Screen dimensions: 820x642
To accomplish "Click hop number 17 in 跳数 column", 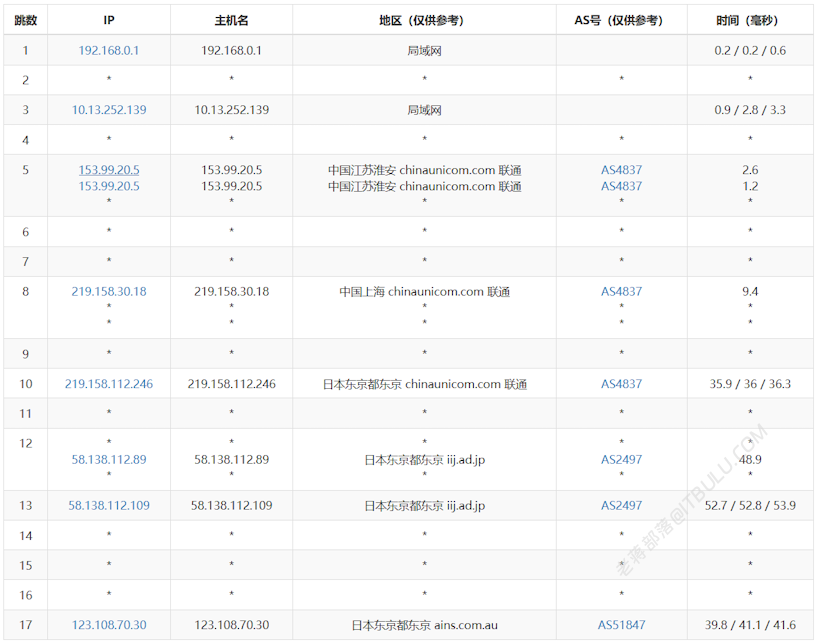I will coord(26,625).
